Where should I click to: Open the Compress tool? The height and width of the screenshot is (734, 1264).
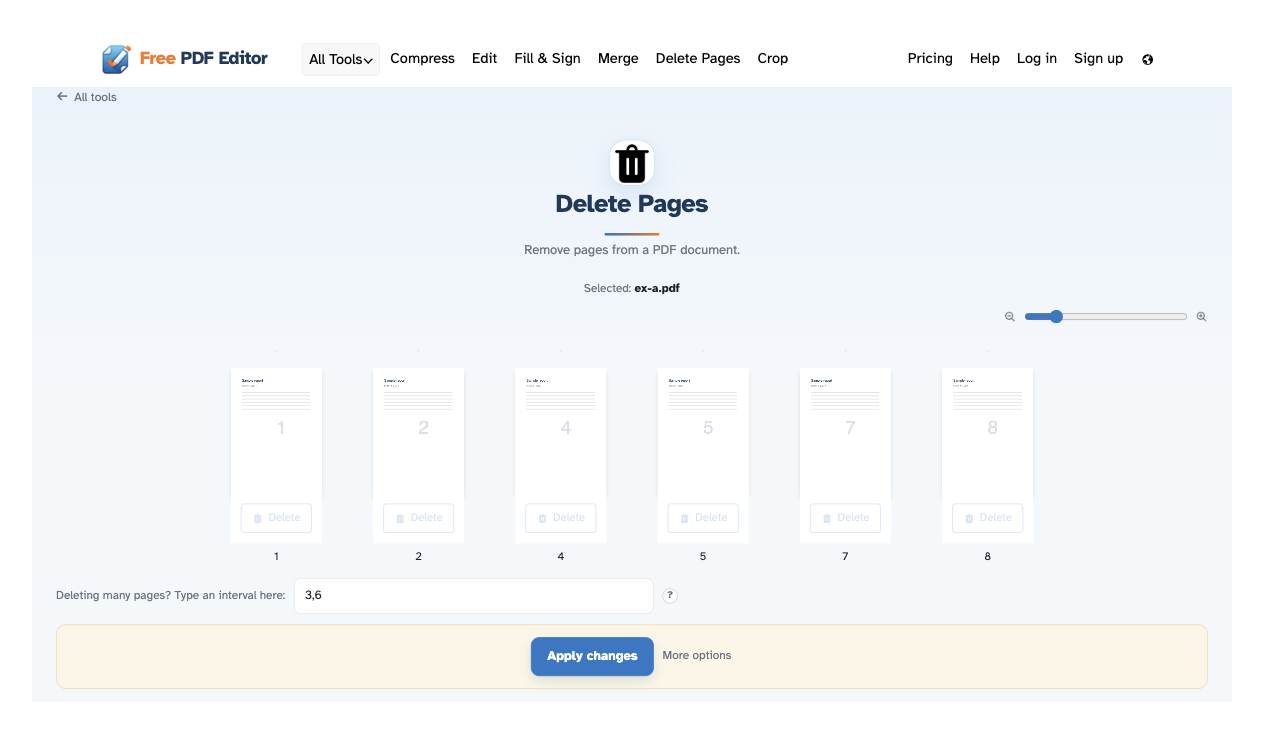tap(422, 59)
